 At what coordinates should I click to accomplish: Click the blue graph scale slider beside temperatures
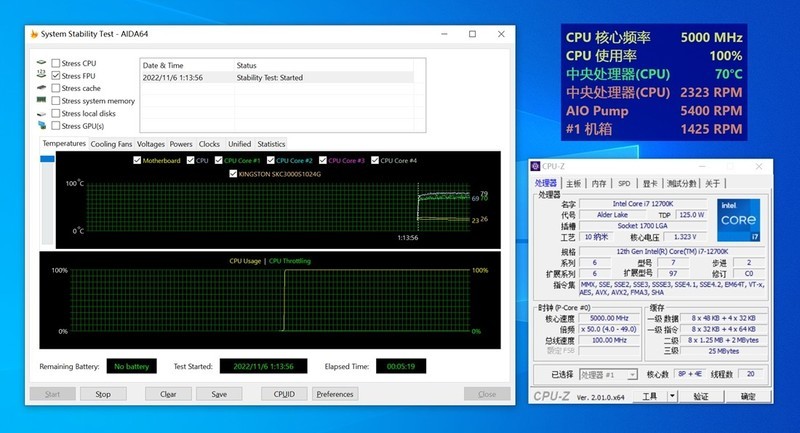(47, 159)
